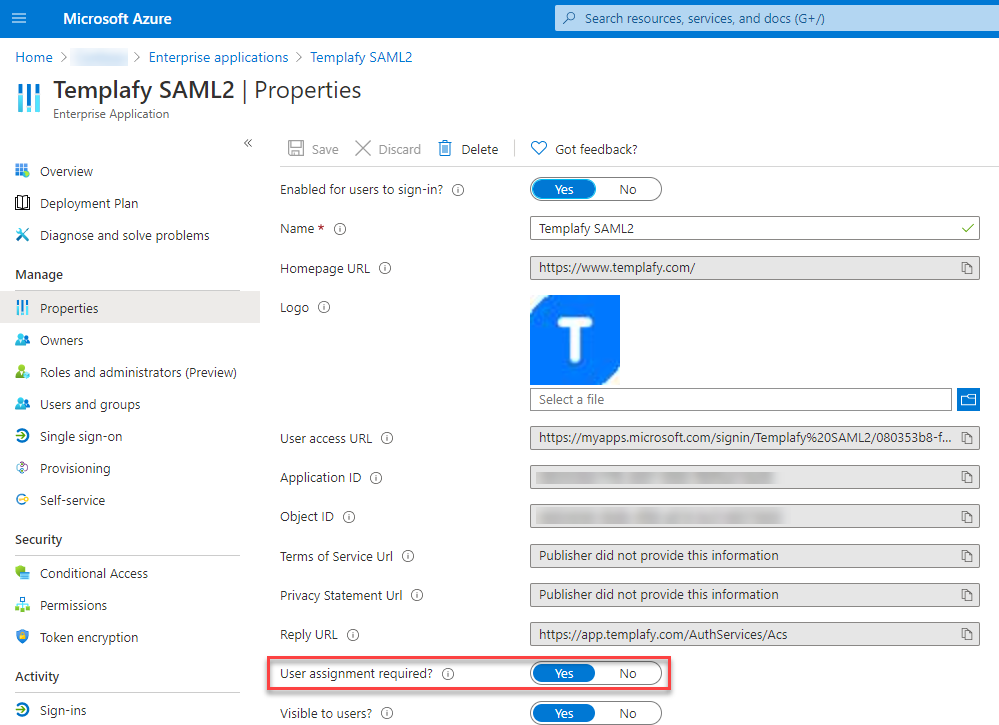999x725 pixels.
Task: Open the hamburger portal menu
Action: (19, 19)
